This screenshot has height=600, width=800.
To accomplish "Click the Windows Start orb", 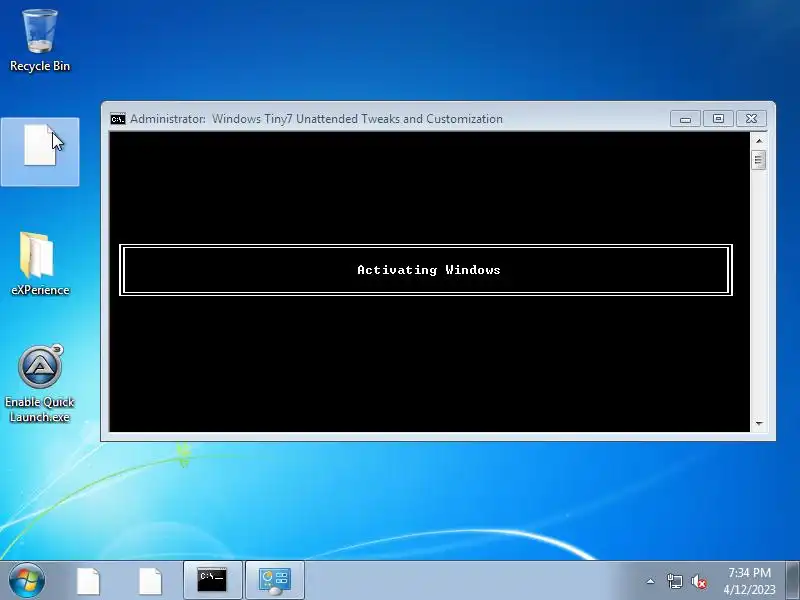I will pos(27,580).
